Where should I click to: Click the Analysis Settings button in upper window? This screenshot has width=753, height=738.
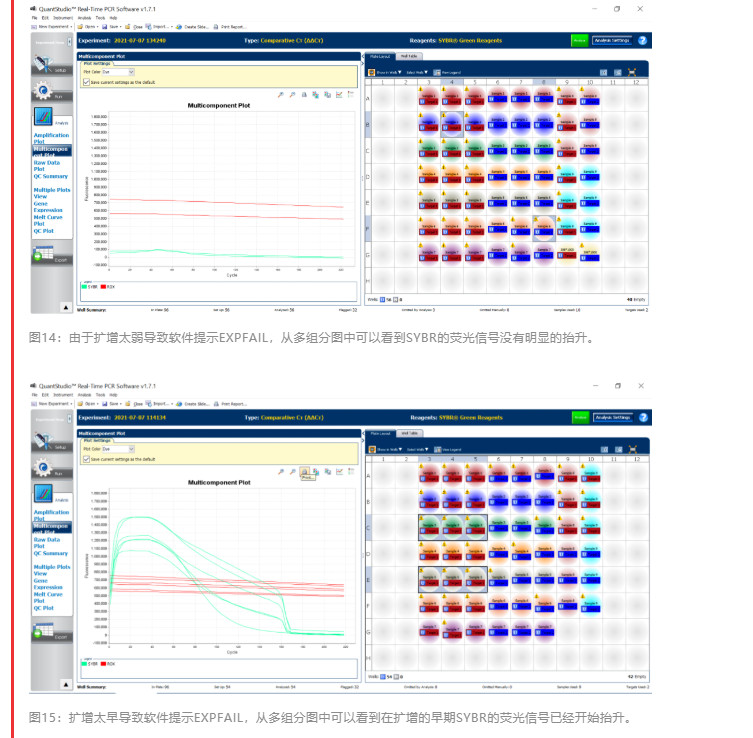(612, 40)
